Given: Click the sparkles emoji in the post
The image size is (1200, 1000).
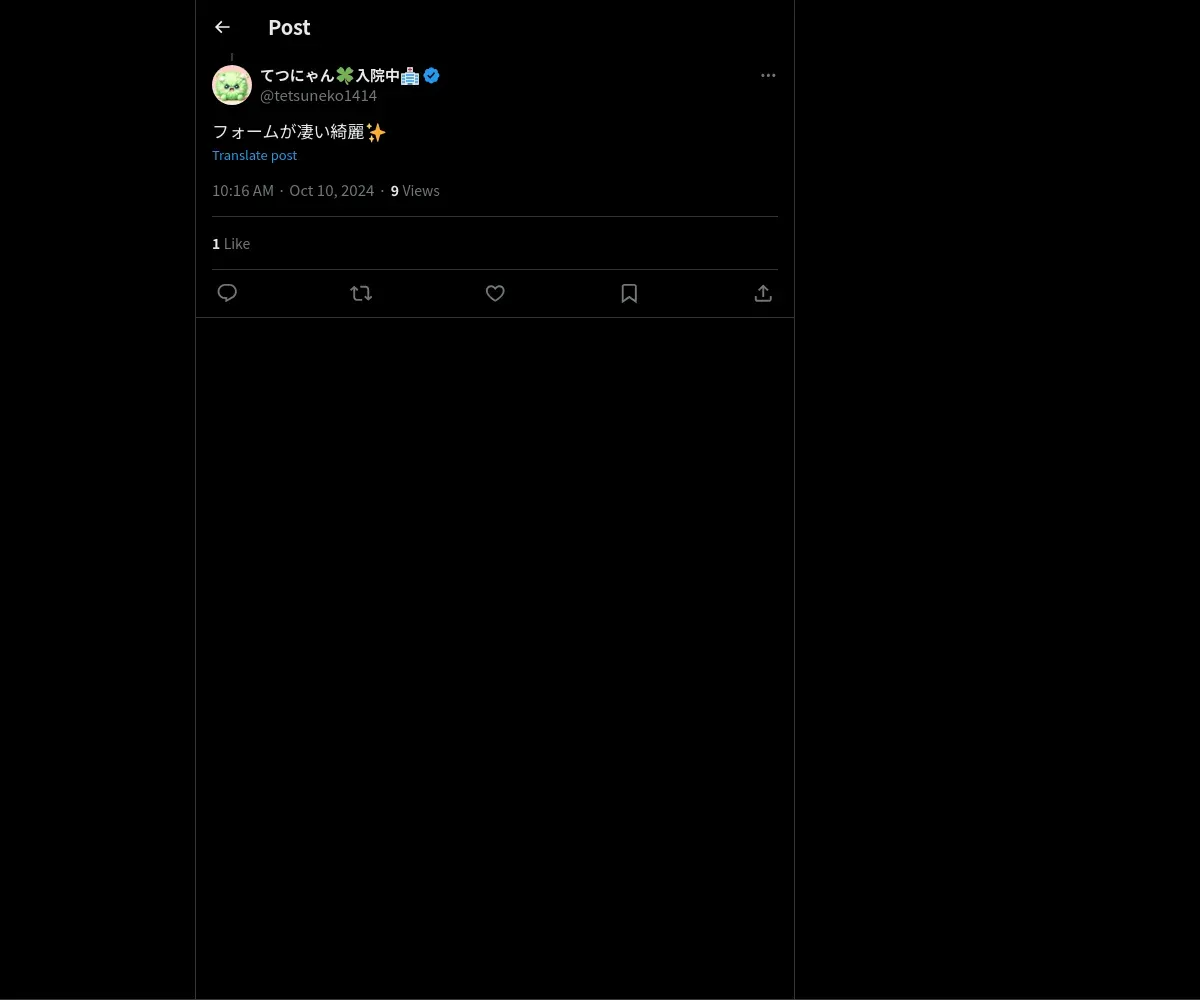Looking at the screenshot, I should [x=376, y=132].
